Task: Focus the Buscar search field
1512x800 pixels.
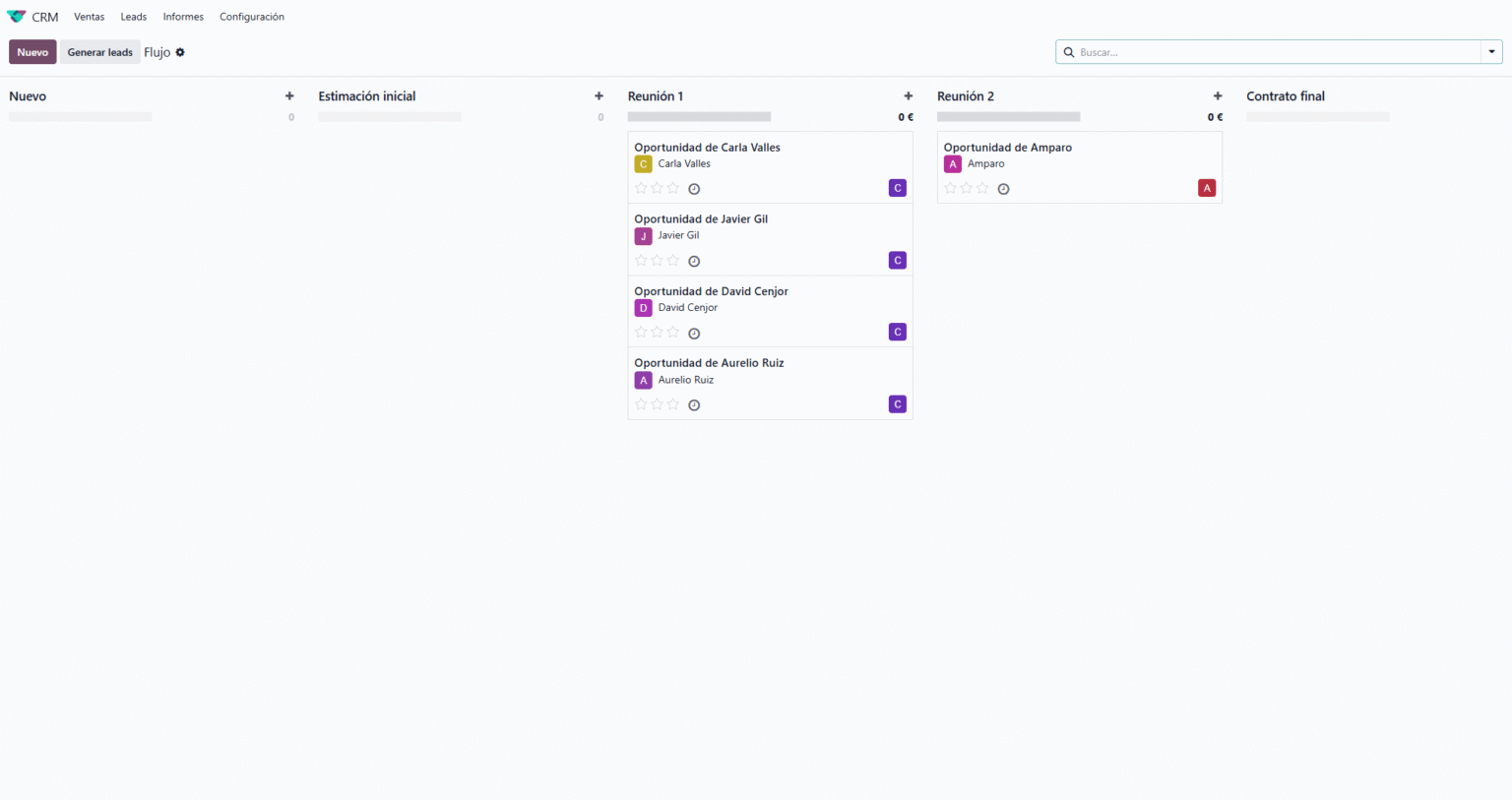Action: (x=1278, y=52)
